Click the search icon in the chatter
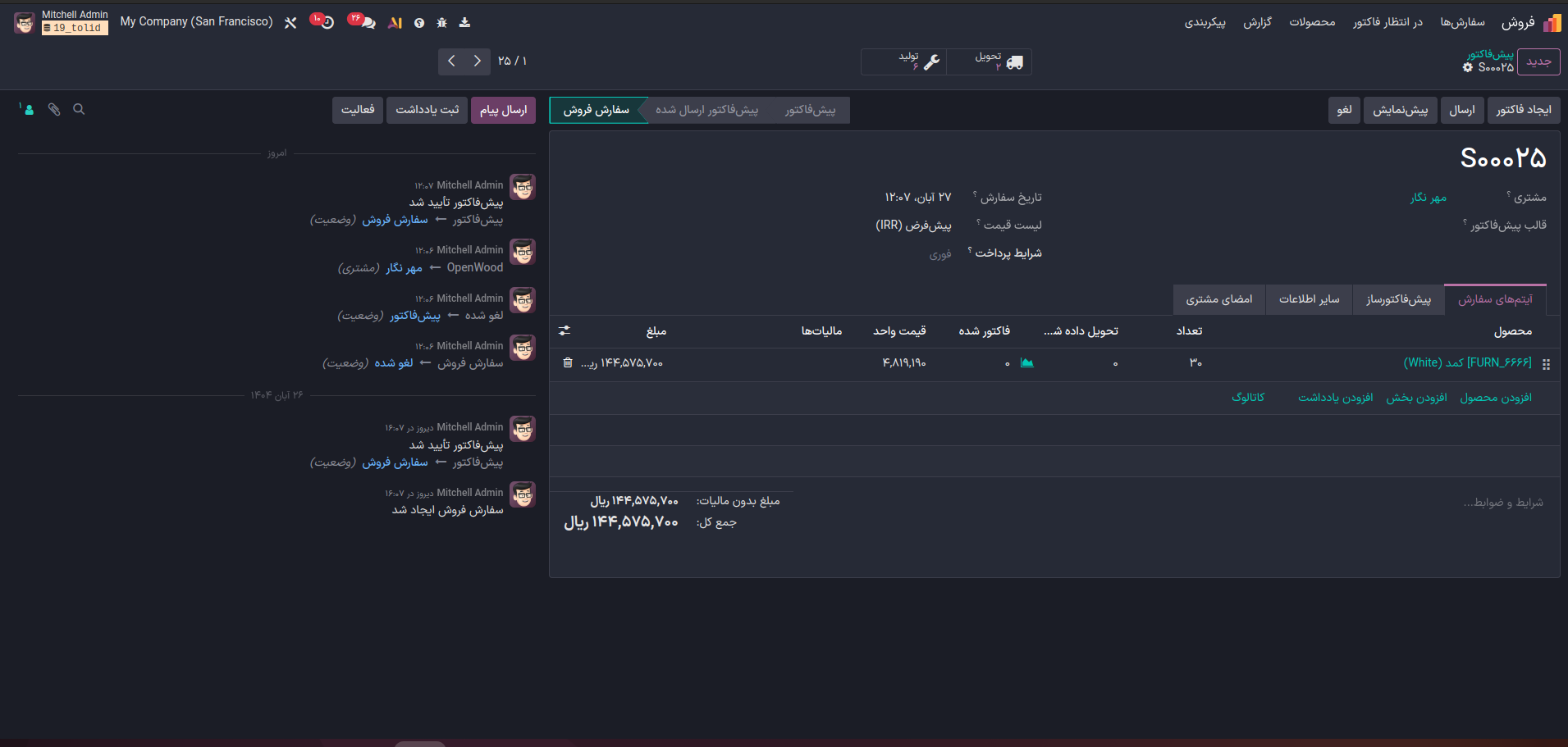 pyautogui.click(x=79, y=109)
